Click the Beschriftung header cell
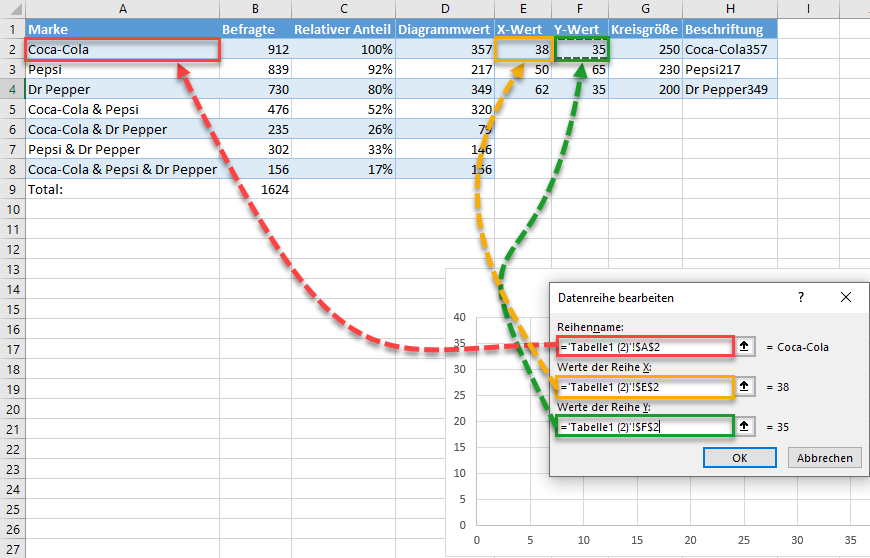 point(730,29)
